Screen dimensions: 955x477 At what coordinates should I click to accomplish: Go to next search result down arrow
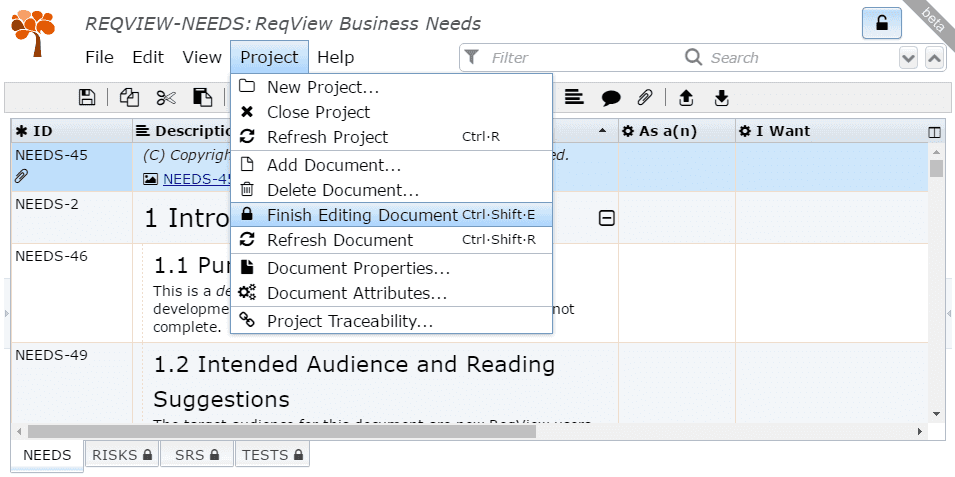[908, 58]
